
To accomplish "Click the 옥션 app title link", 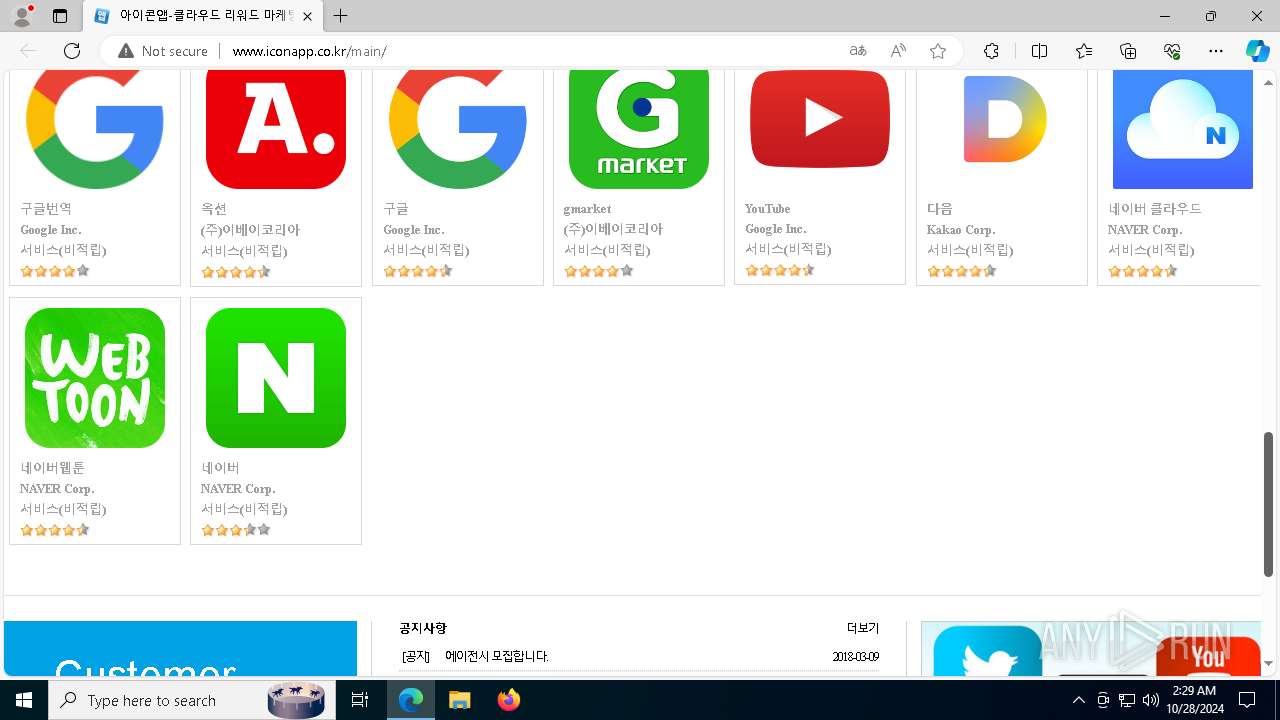I will pyautogui.click(x=214, y=209).
